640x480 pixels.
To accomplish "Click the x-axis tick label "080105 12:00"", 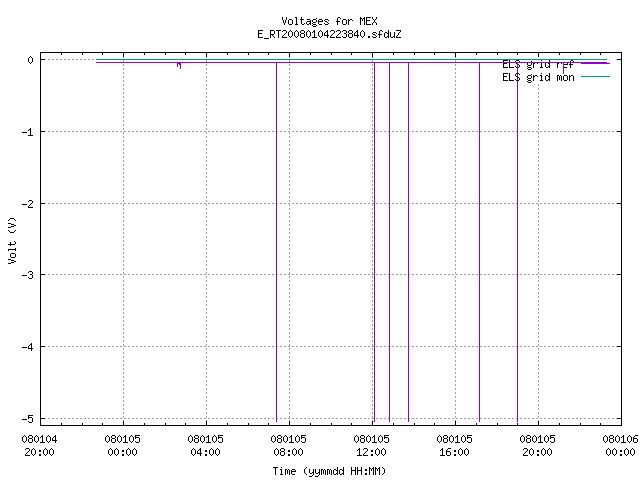I will tap(371, 446).
